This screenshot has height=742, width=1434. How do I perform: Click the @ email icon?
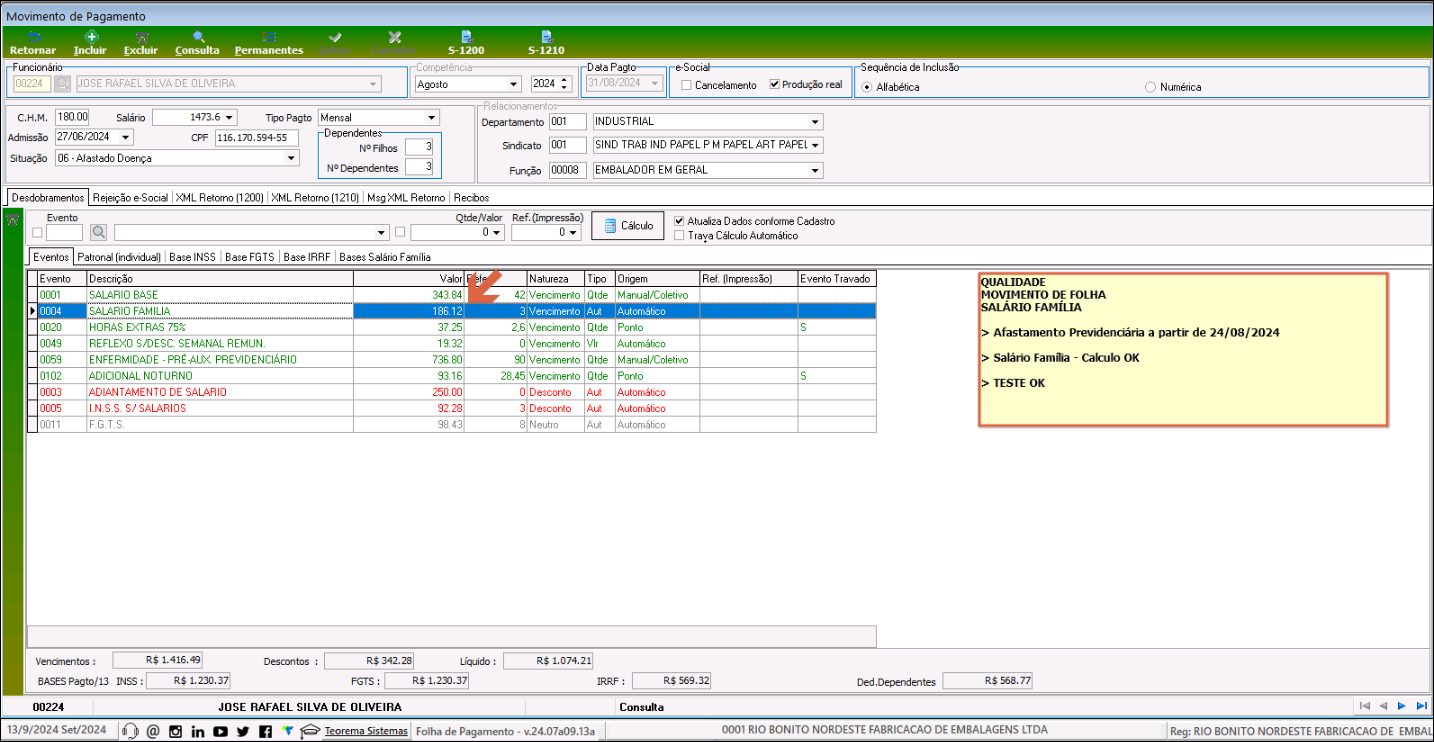153,731
